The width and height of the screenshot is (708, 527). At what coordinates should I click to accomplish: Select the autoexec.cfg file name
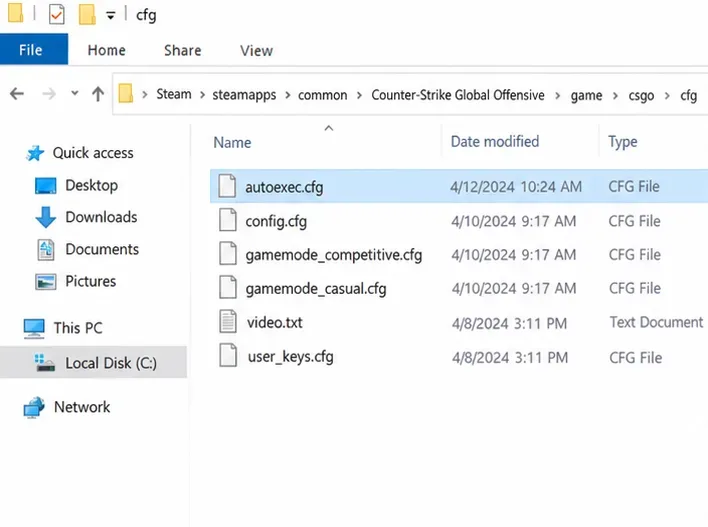pyautogui.click(x=284, y=187)
